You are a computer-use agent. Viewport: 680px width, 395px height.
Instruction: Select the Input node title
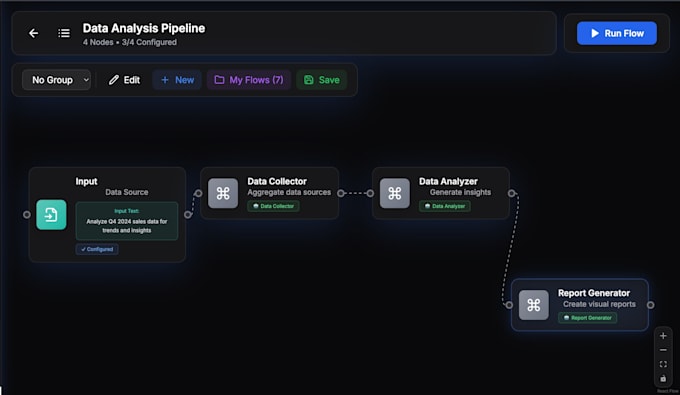[86, 181]
